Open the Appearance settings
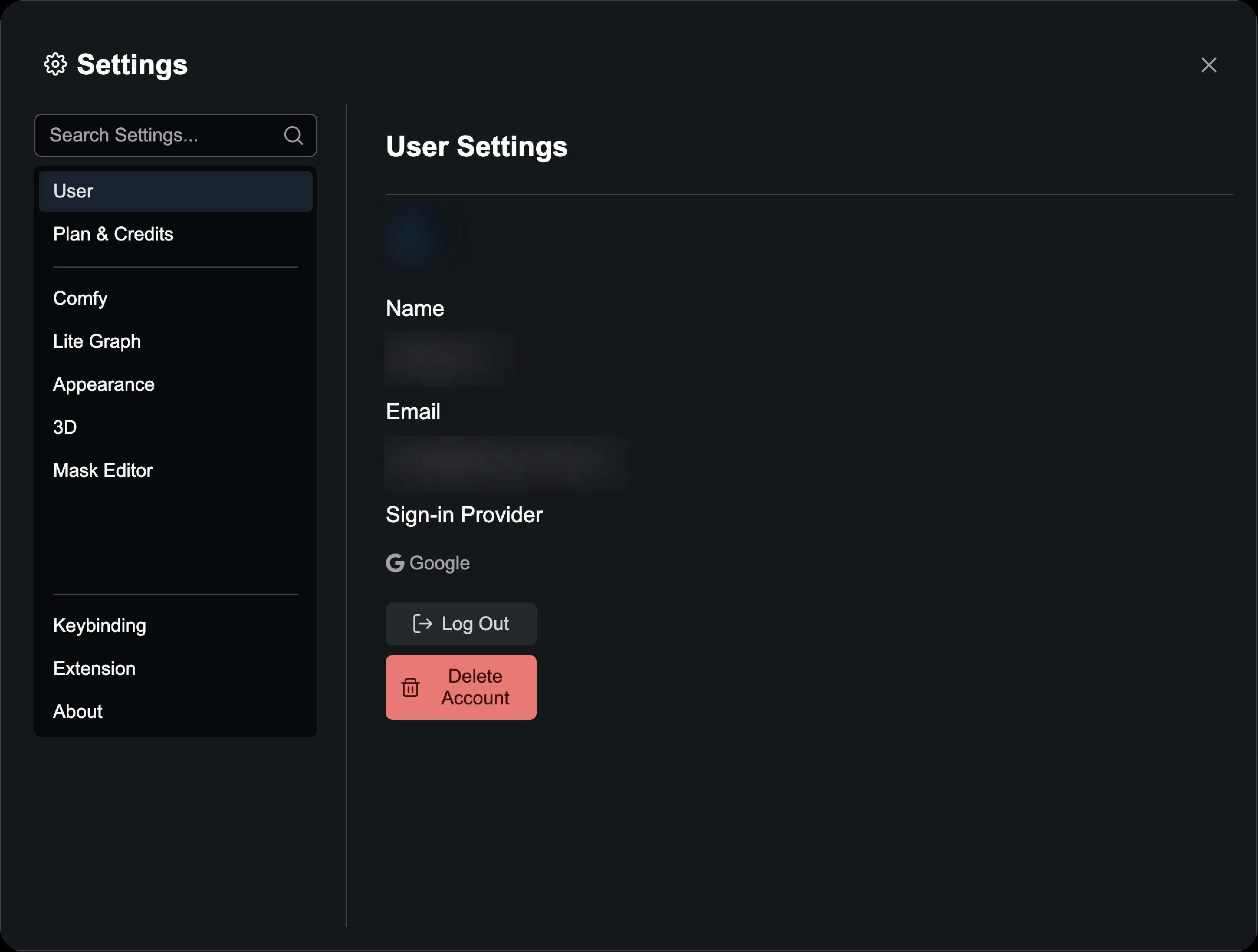1258x952 pixels. tap(104, 384)
